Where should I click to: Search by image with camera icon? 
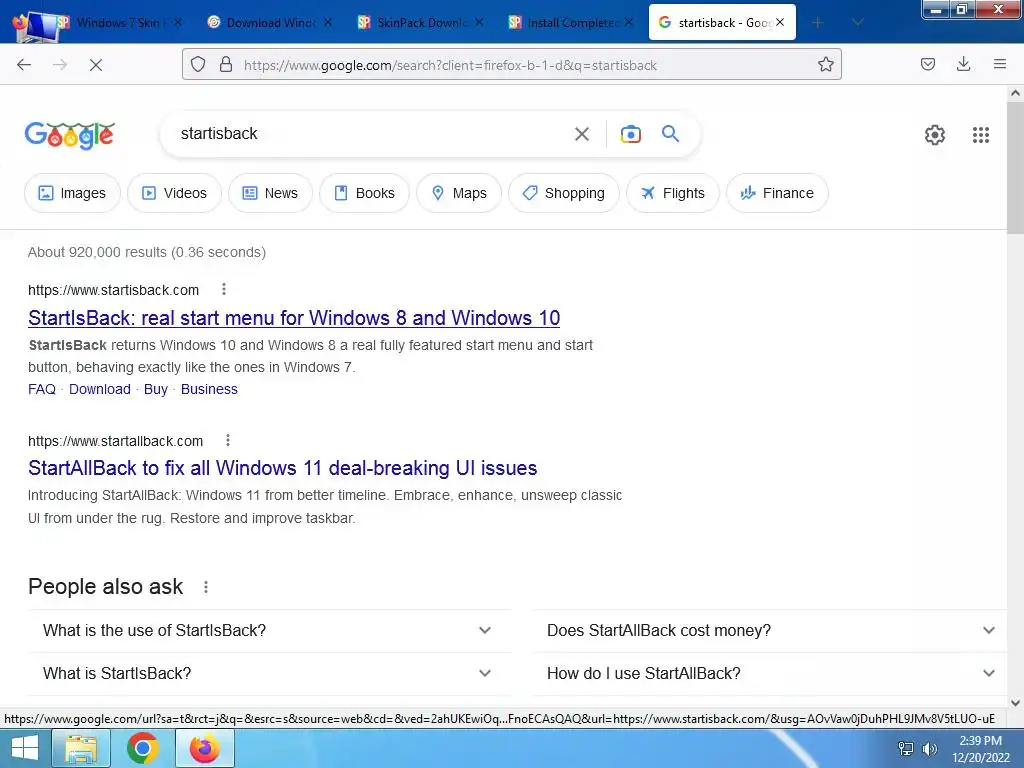coord(630,134)
